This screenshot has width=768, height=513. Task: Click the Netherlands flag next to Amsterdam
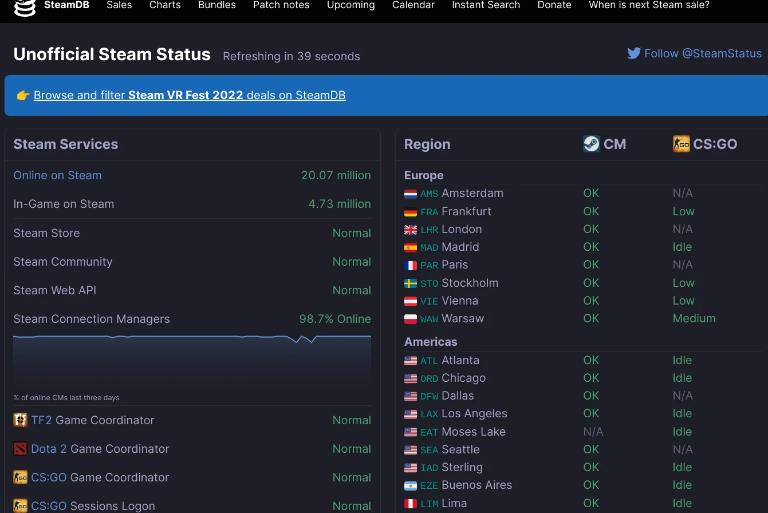point(410,194)
